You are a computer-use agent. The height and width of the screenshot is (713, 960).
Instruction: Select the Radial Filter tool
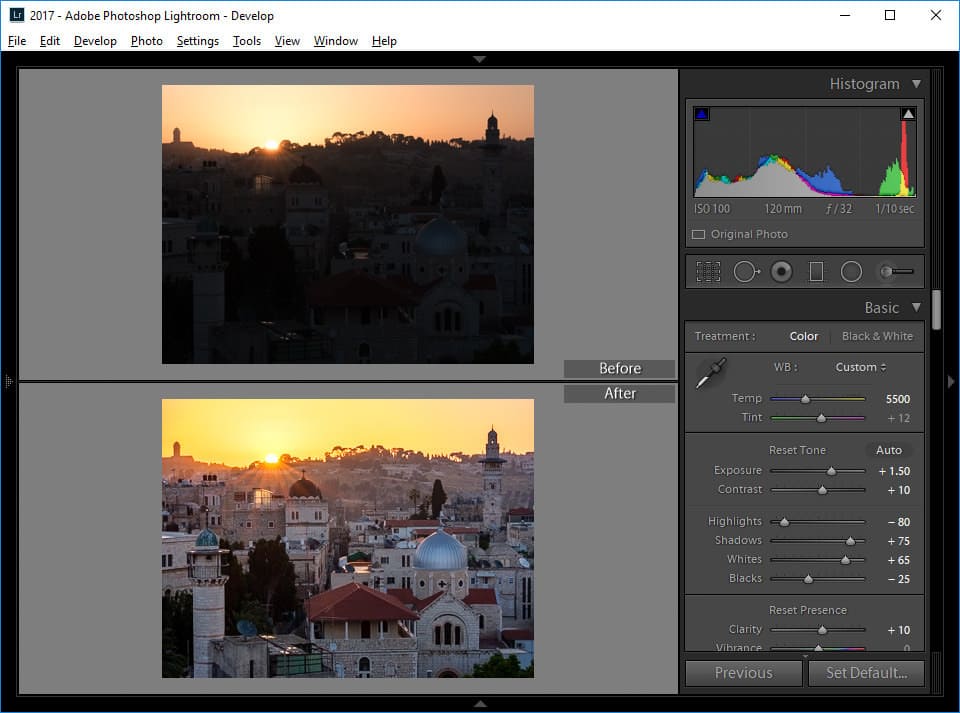[851, 272]
